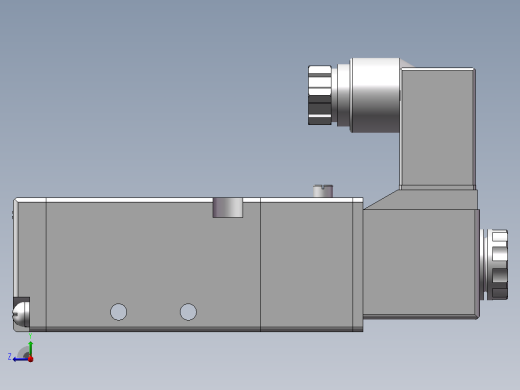Select the slotted screw on top of body

pyautogui.click(x=323, y=191)
